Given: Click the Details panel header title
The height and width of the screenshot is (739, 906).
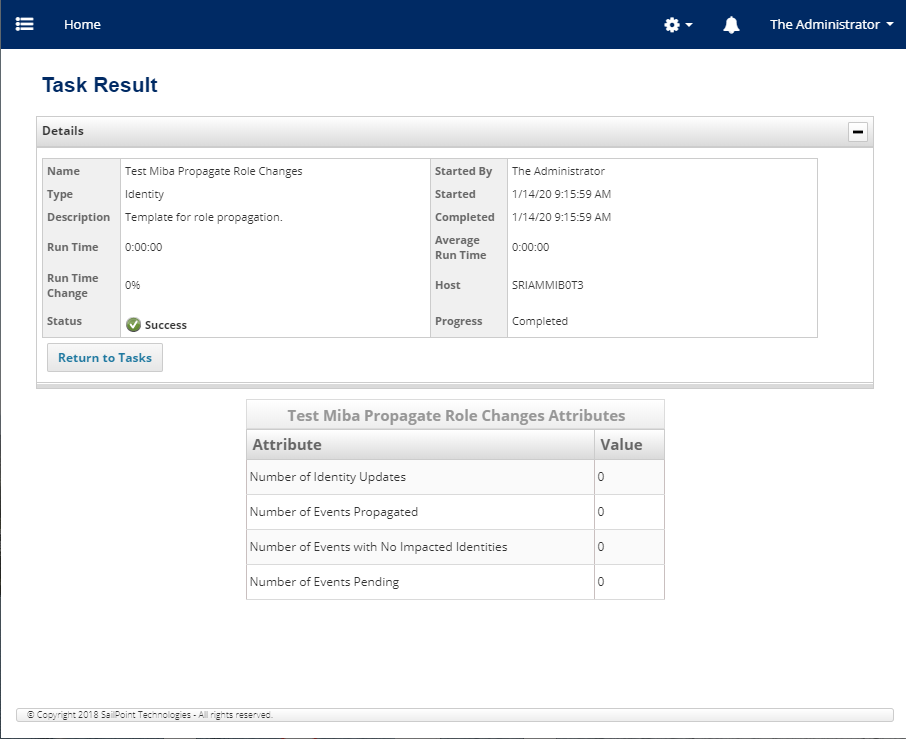Looking at the screenshot, I should [x=63, y=131].
